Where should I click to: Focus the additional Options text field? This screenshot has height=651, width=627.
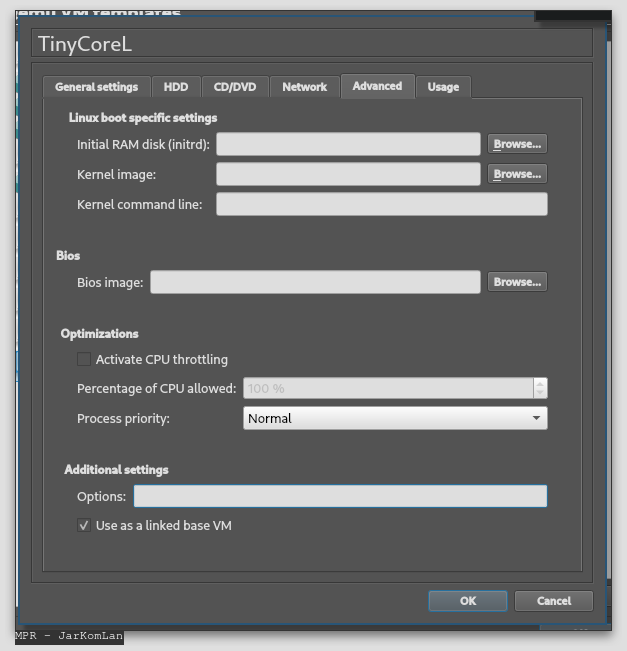tap(340, 496)
